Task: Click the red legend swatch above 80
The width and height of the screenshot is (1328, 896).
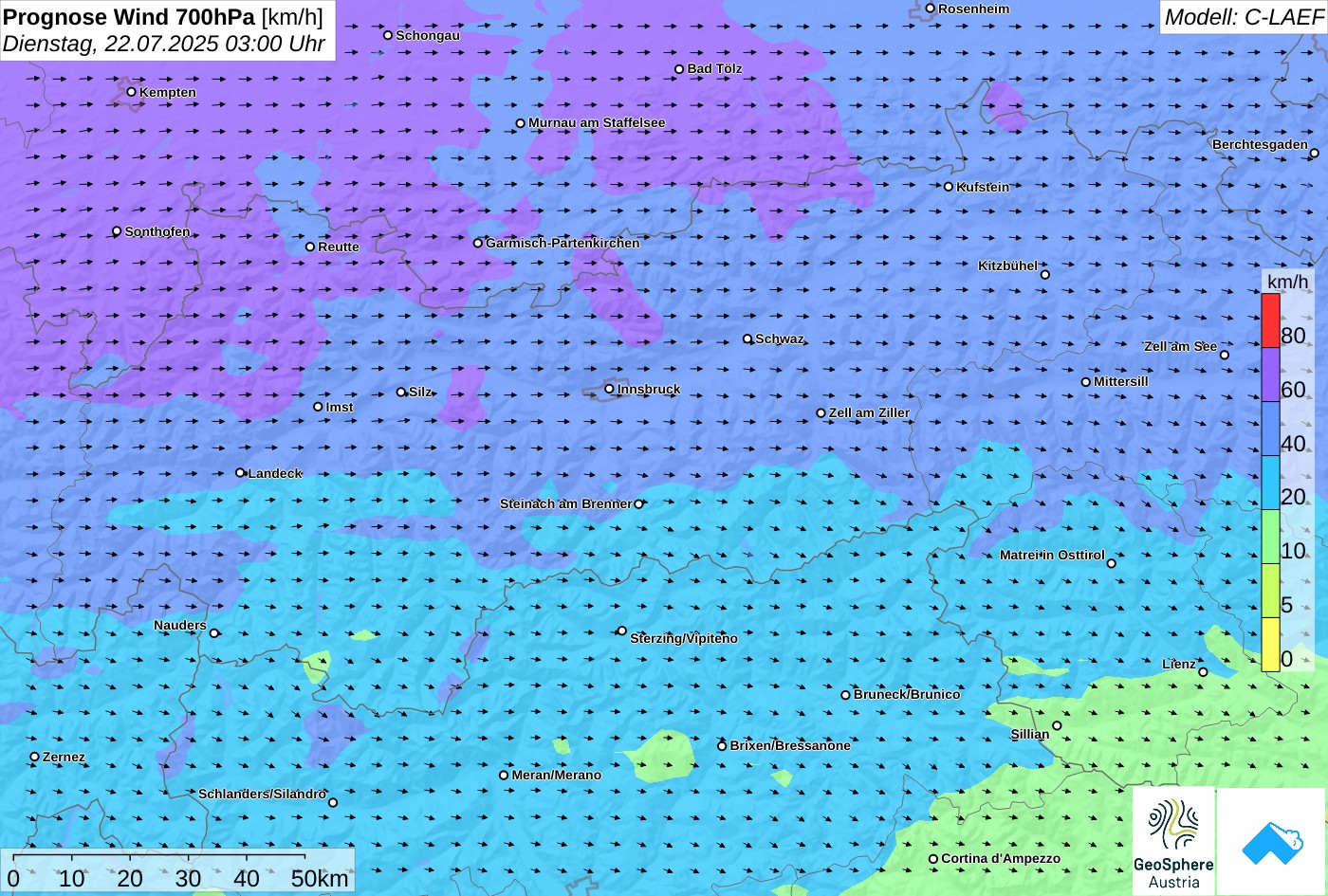Action: click(x=1270, y=320)
